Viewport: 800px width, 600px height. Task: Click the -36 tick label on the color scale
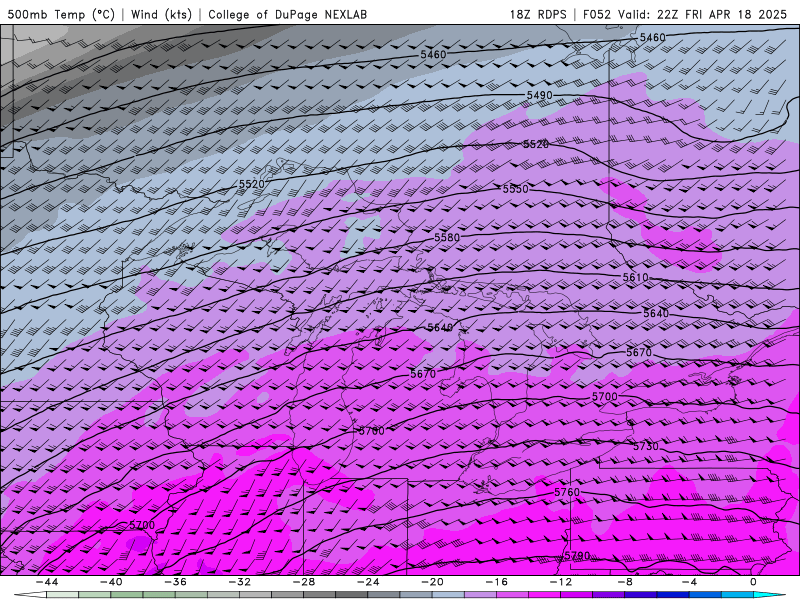(175, 582)
